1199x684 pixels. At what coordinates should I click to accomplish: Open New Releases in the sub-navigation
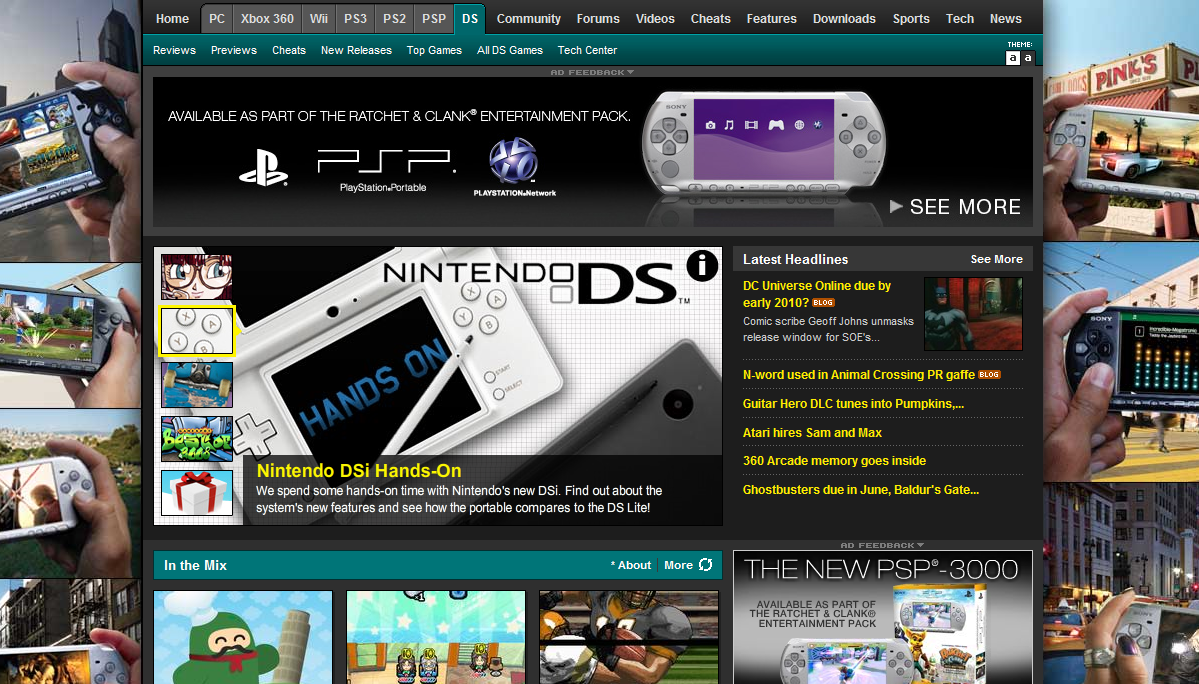[x=356, y=50]
